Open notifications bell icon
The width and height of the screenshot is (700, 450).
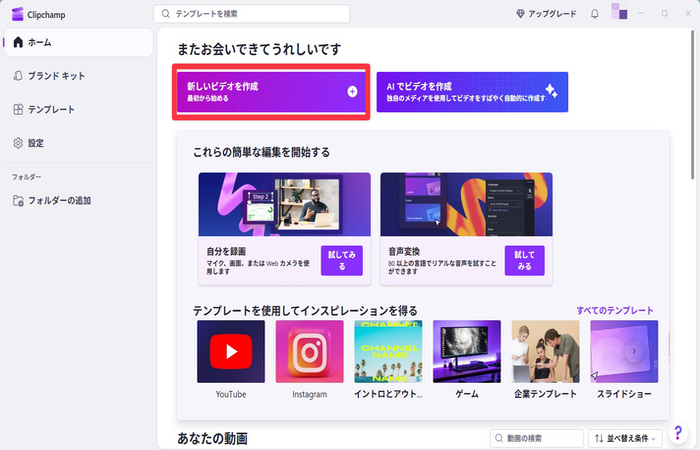[595, 14]
